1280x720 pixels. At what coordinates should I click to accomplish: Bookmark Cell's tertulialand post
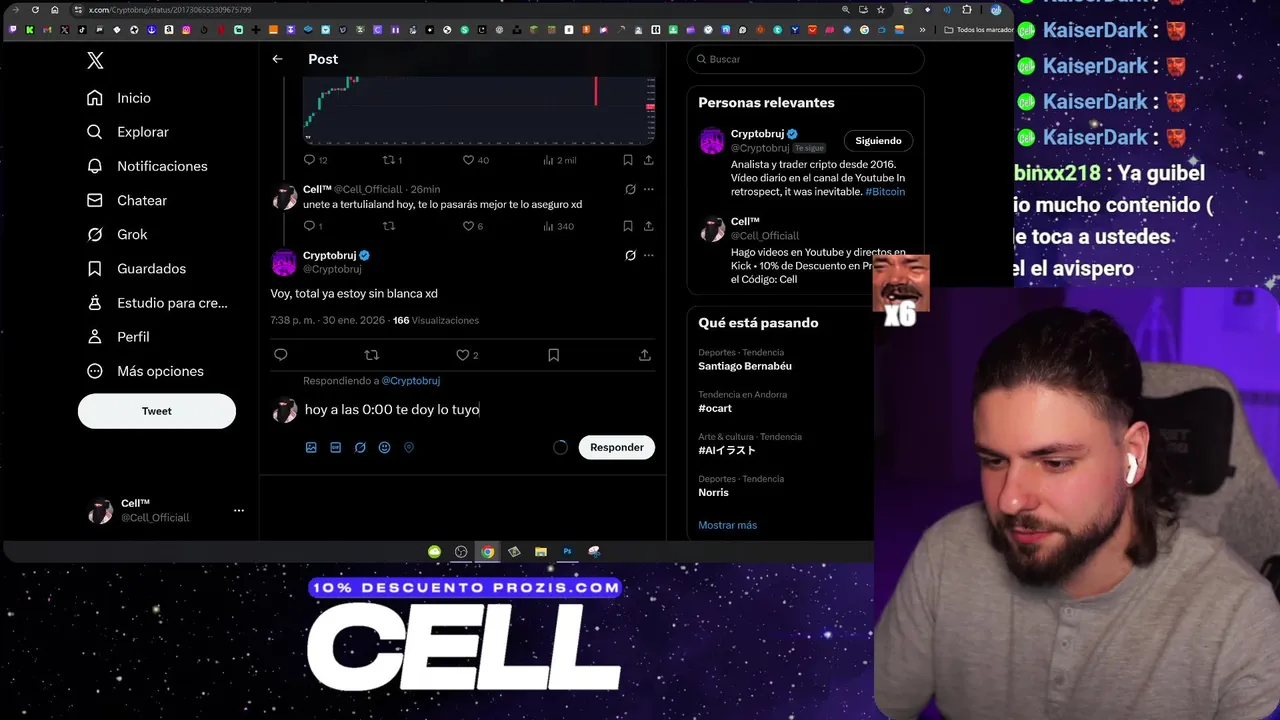[x=628, y=226]
